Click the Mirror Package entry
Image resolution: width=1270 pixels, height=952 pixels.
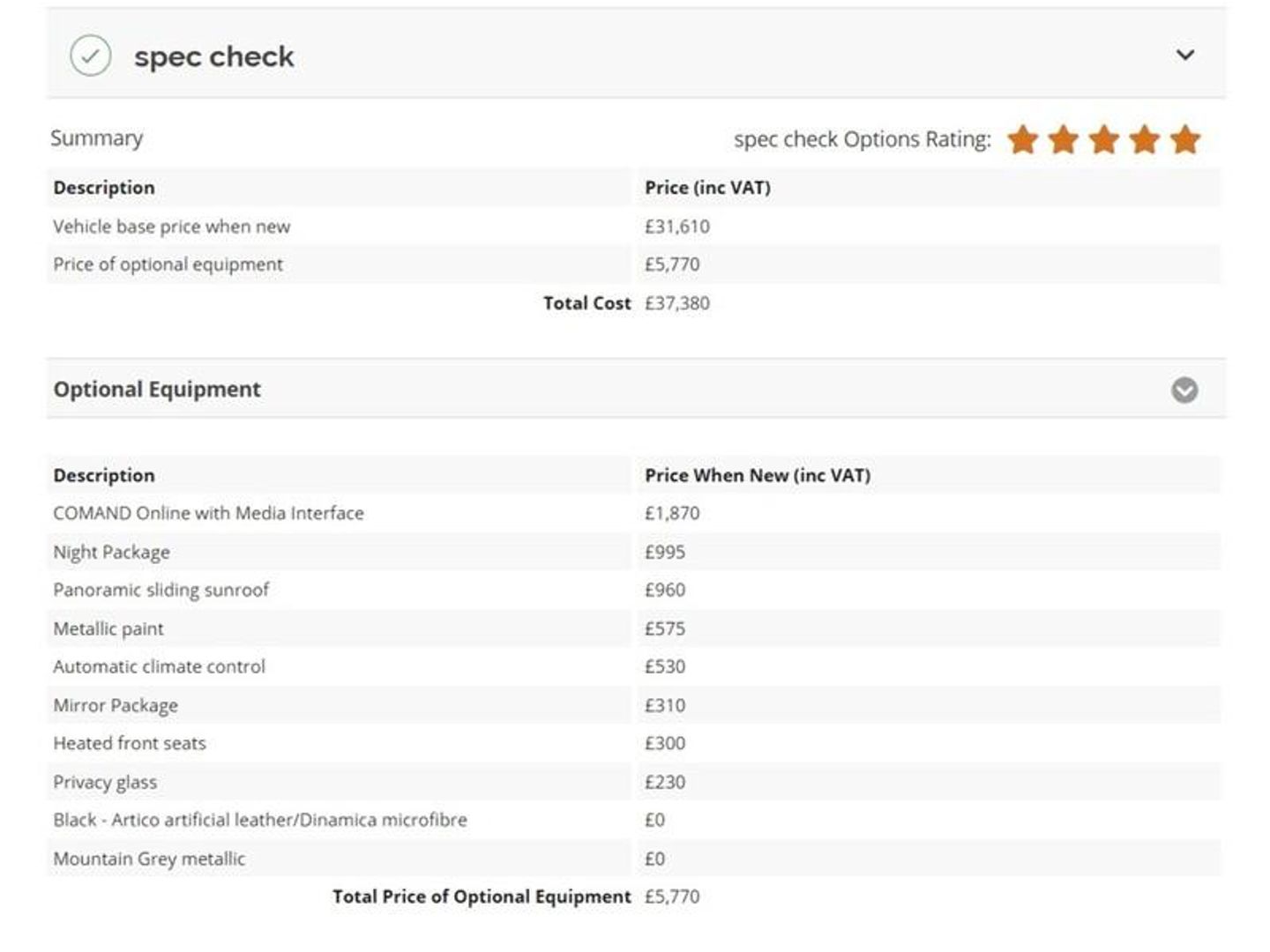[116, 705]
